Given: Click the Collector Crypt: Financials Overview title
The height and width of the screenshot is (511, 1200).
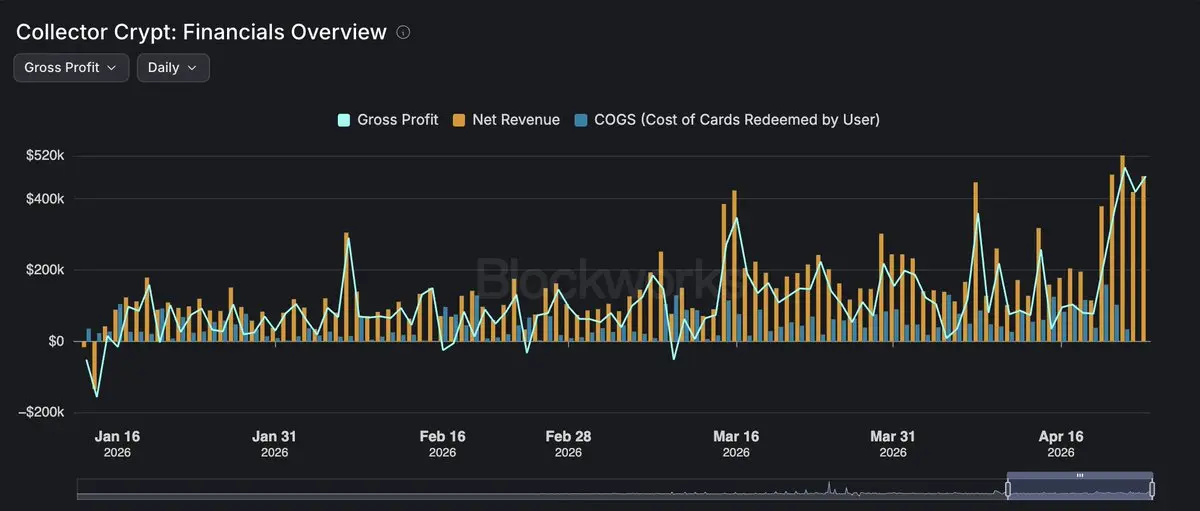Looking at the screenshot, I should (201, 32).
